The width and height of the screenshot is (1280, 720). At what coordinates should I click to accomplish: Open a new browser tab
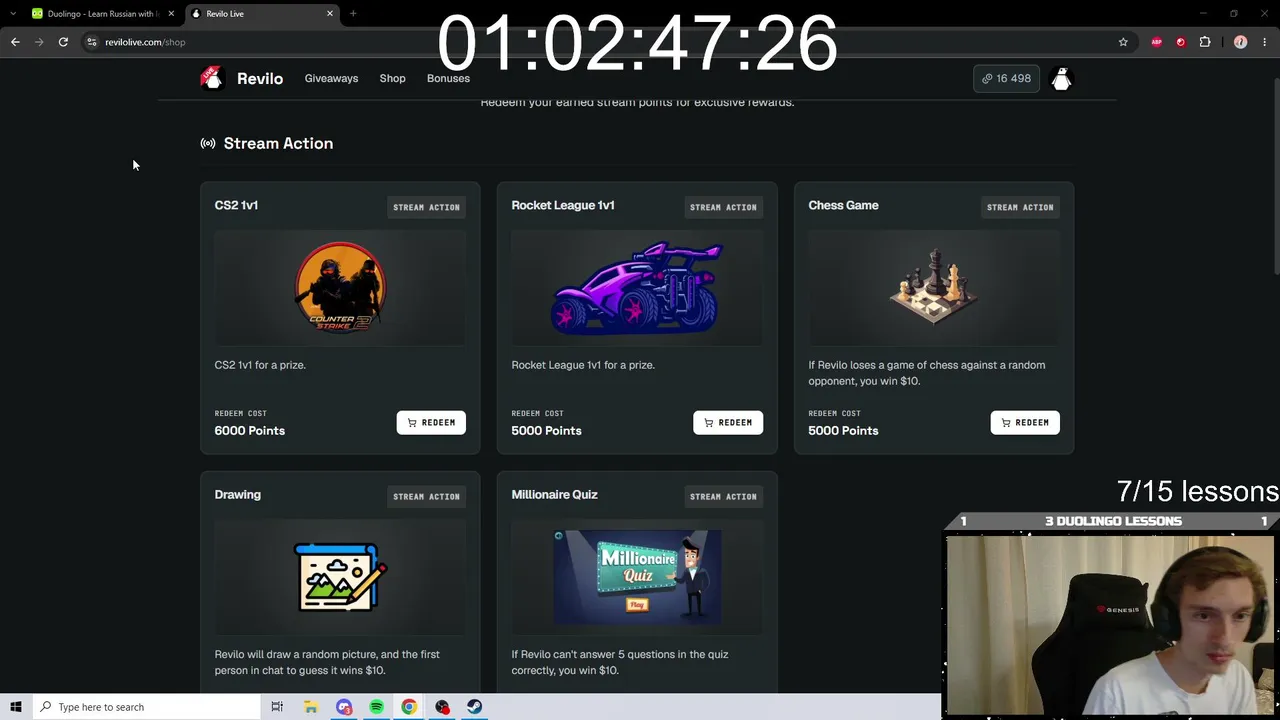[353, 14]
